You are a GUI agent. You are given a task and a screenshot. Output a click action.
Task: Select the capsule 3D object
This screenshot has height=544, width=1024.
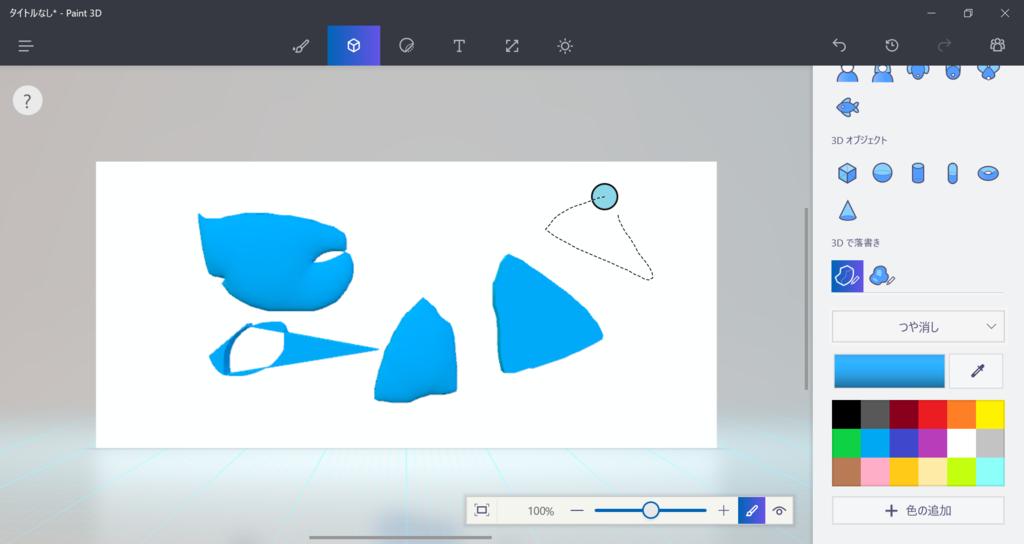tap(953, 173)
